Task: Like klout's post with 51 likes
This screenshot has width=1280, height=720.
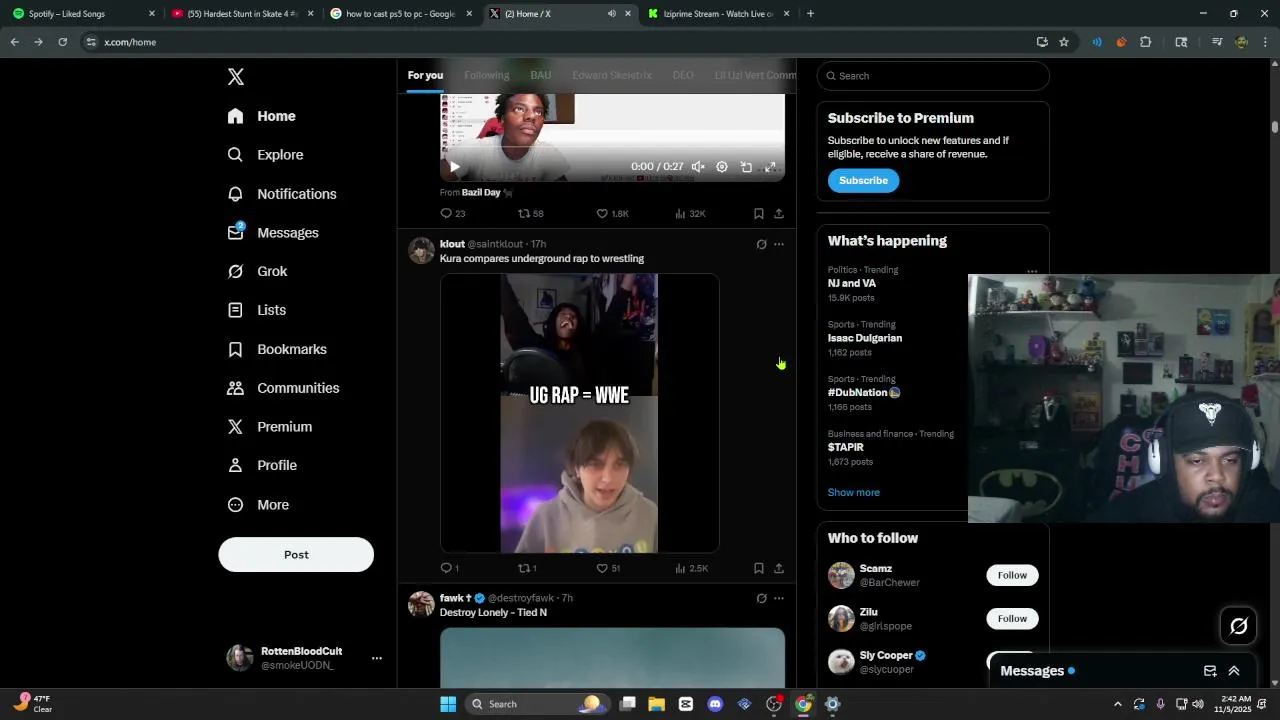Action: click(608, 568)
